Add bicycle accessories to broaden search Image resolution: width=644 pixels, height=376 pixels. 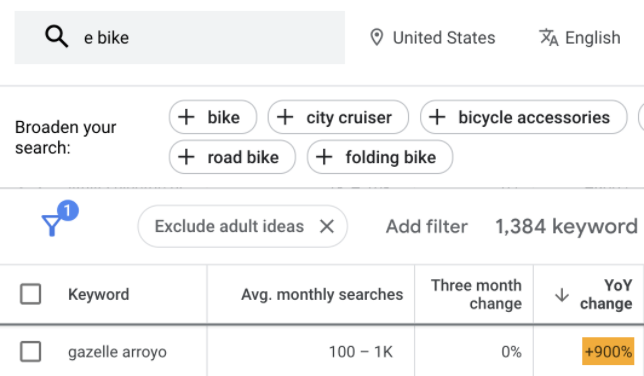click(x=524, y=117)
